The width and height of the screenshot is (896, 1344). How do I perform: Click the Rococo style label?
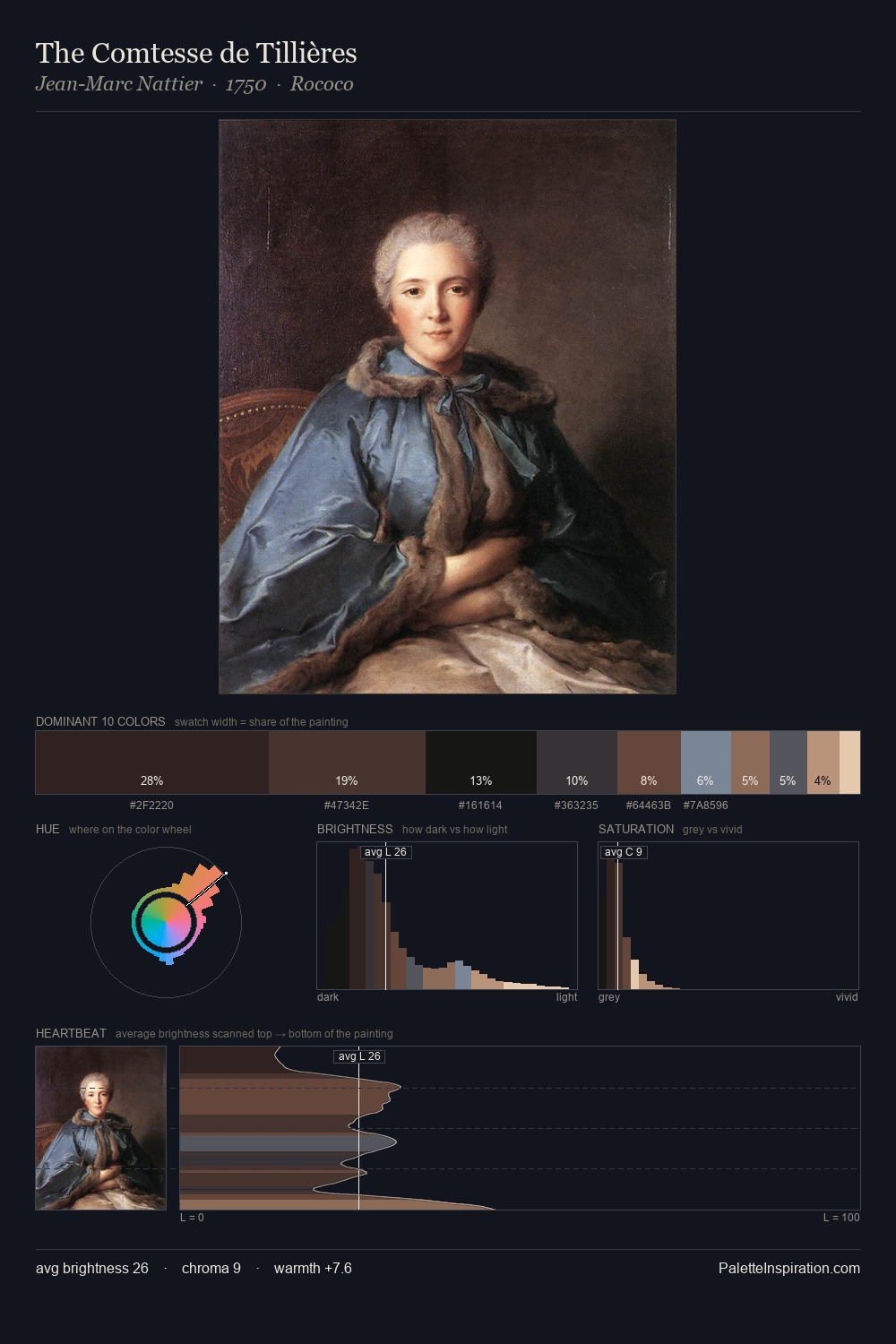tap(322, 84)
